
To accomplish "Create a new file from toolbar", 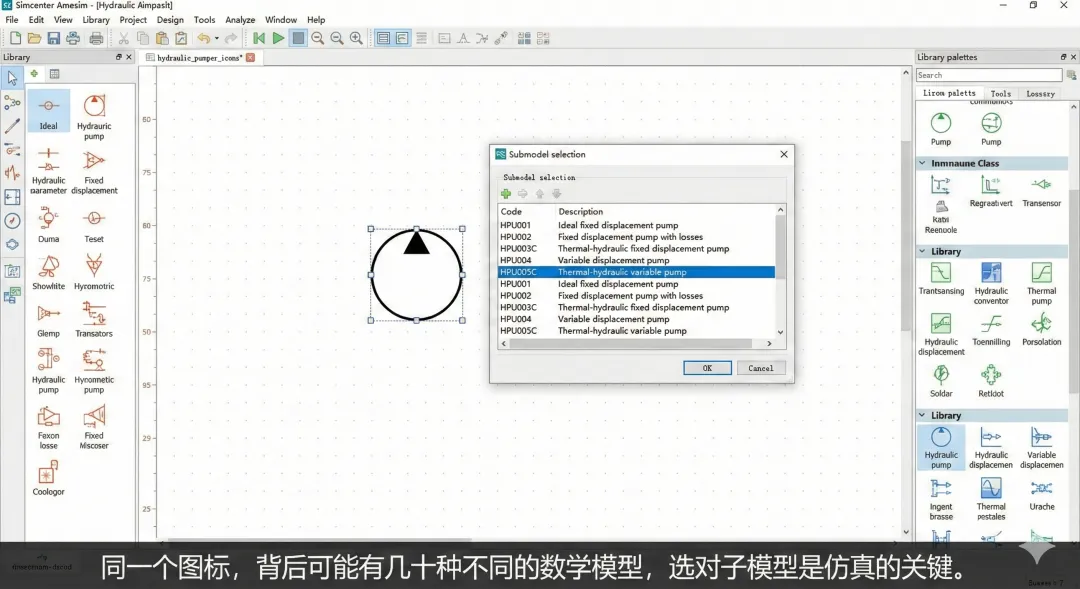I will coord(15,39).
